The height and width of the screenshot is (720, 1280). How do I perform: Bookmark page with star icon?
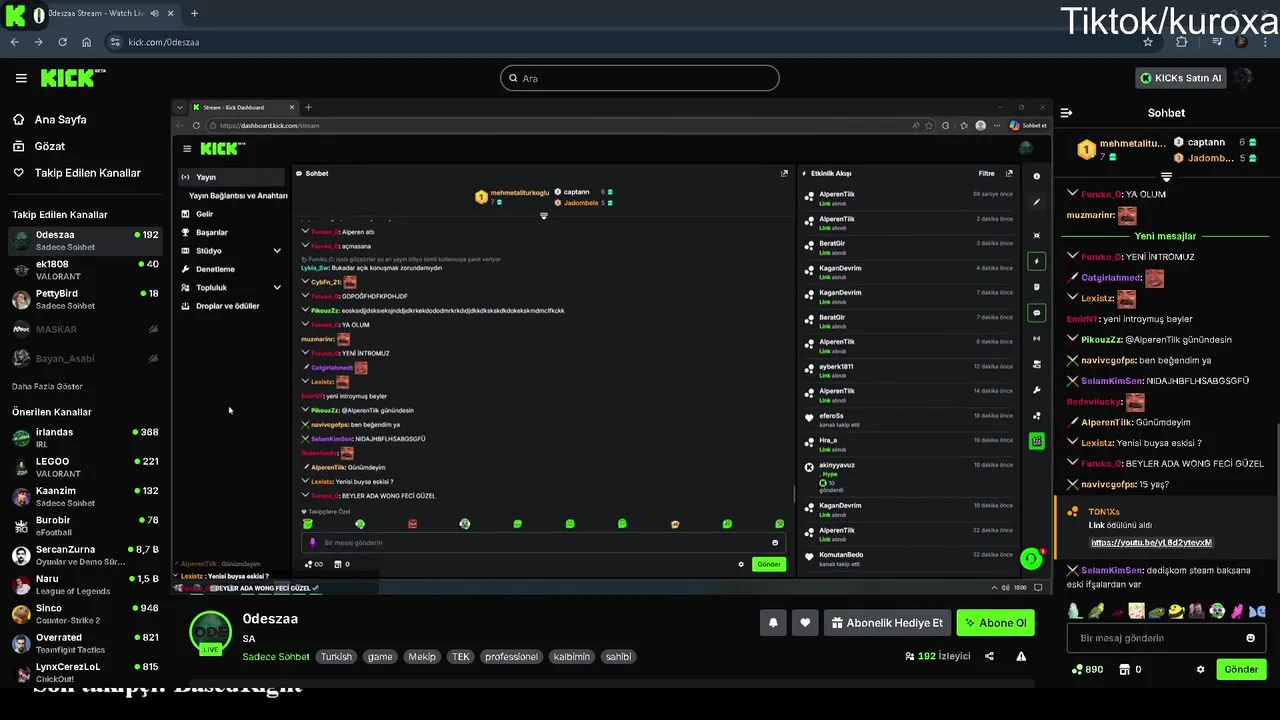1148,42
